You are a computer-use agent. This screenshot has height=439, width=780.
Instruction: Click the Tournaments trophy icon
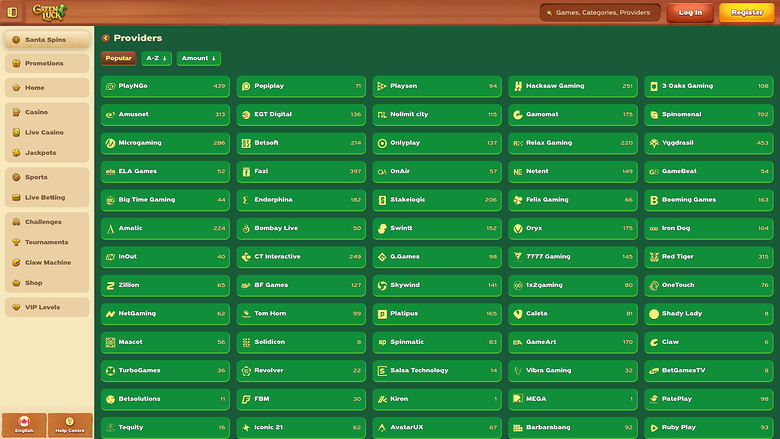click(16, 242)
